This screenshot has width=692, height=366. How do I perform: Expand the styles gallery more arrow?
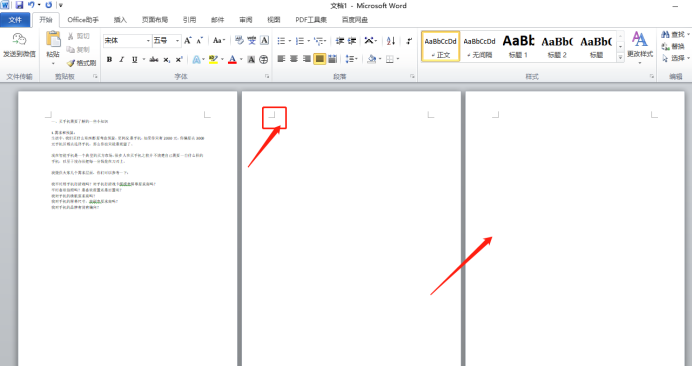pyautogui.click(x=620, y=57)
